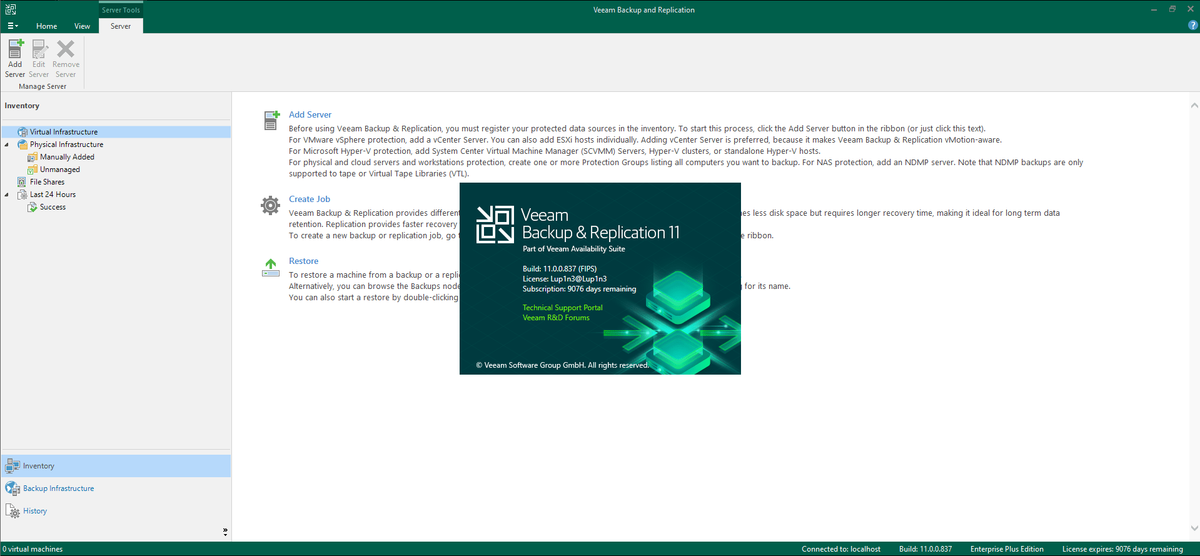Select the Manually Added protection group icon
Image resolution: width=1200 pixels, height=556 pixels.
(32, 157)
